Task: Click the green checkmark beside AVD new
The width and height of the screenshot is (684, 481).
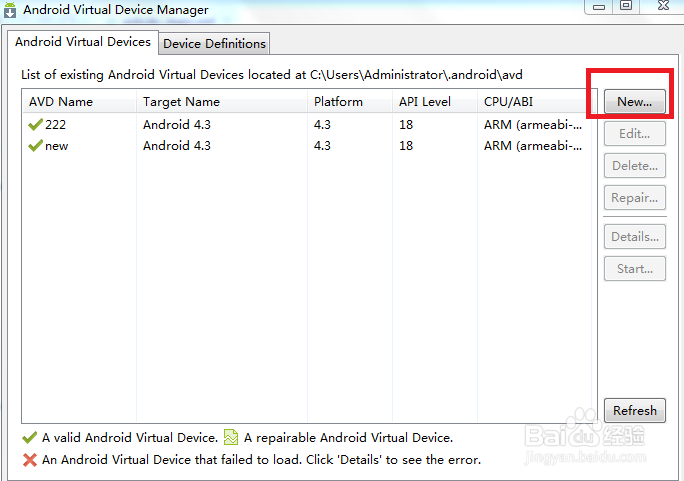Action: [x=35, y=146]
